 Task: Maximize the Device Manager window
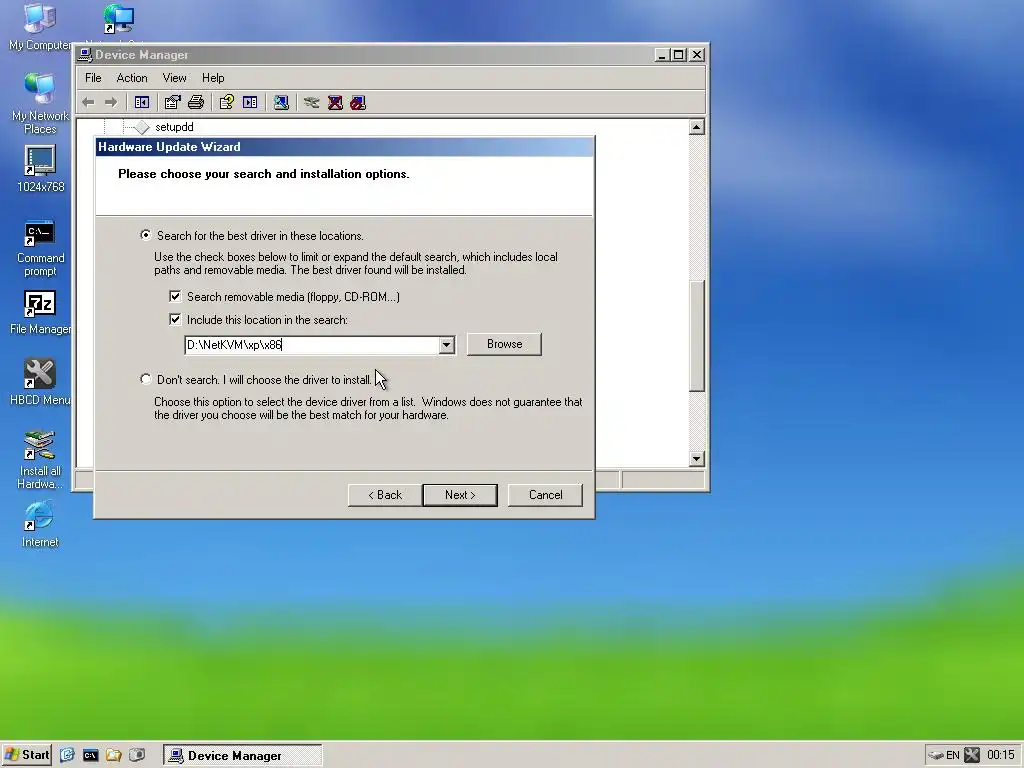tap(679, 55)
